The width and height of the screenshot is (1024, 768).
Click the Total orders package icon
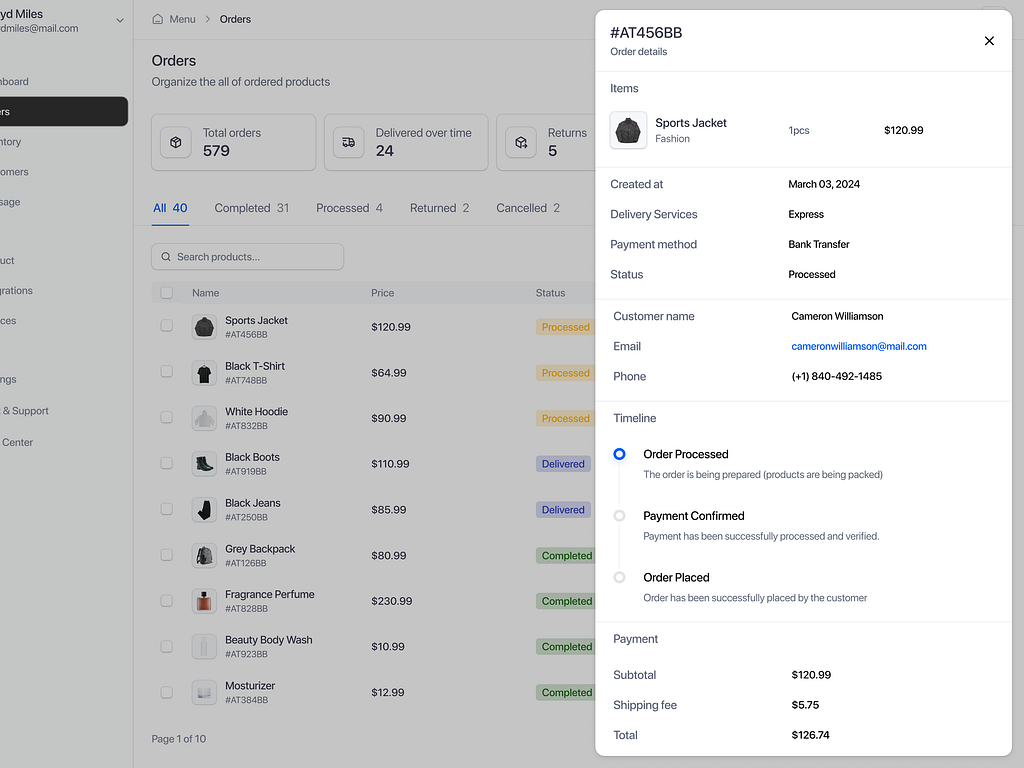(x=175, y=142)
